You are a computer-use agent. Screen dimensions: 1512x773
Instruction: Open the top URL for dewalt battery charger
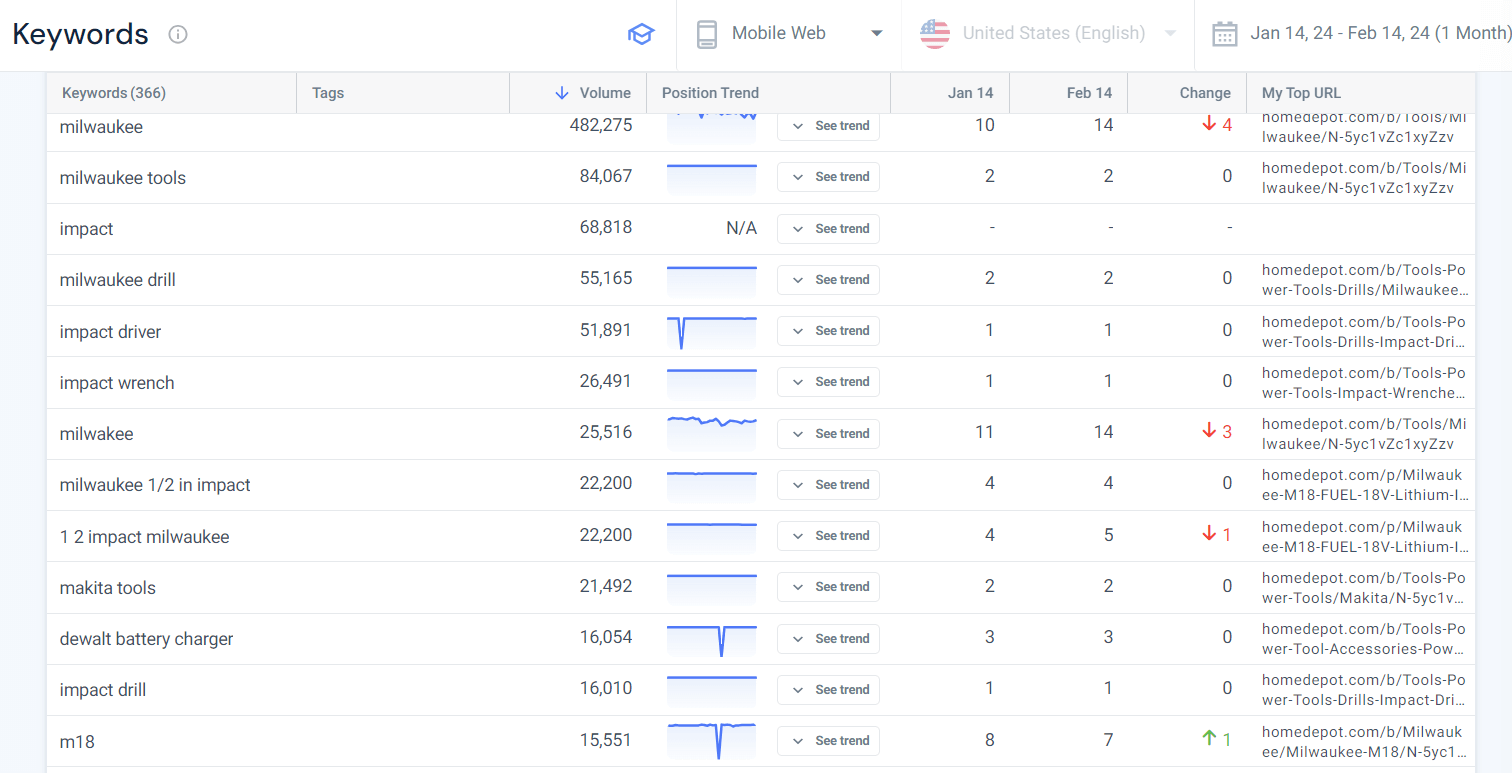[x=1364, y=639]
